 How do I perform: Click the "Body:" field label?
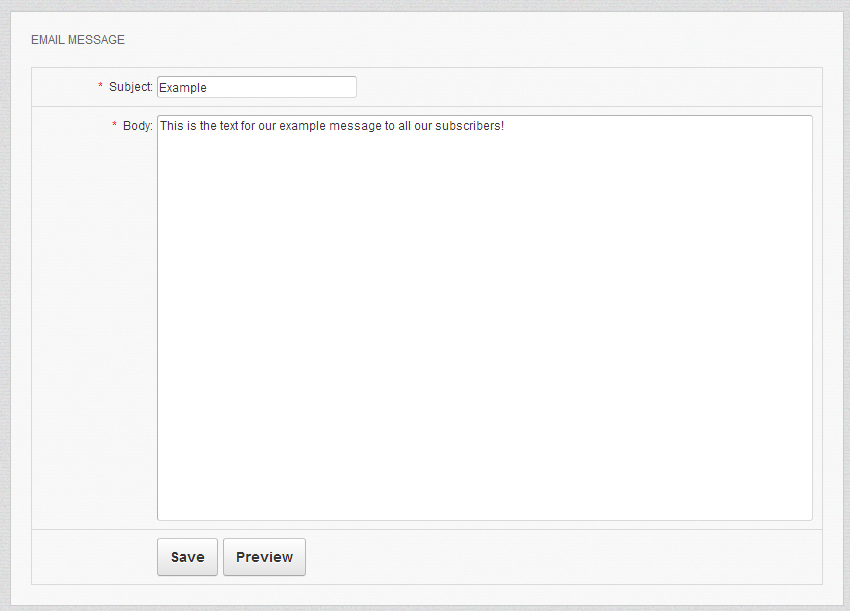(137, 126)
